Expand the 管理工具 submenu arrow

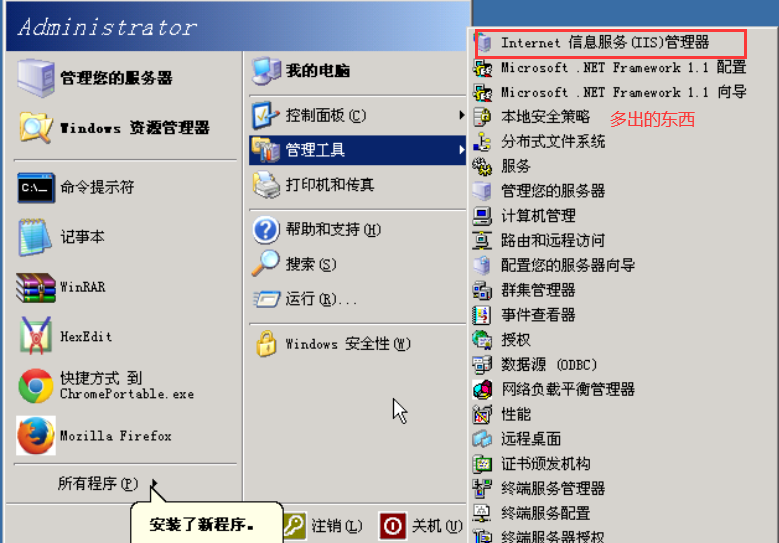[x=462, y=150]
